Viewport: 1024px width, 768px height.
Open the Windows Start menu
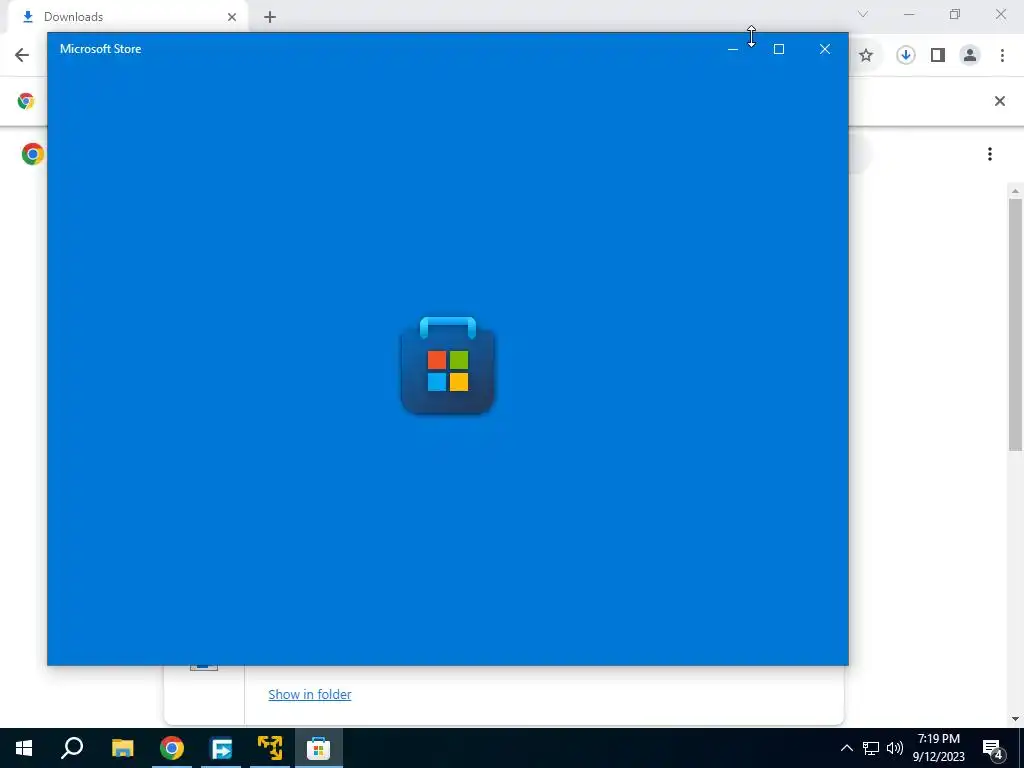pyautogui.click(x=24, y=748)
